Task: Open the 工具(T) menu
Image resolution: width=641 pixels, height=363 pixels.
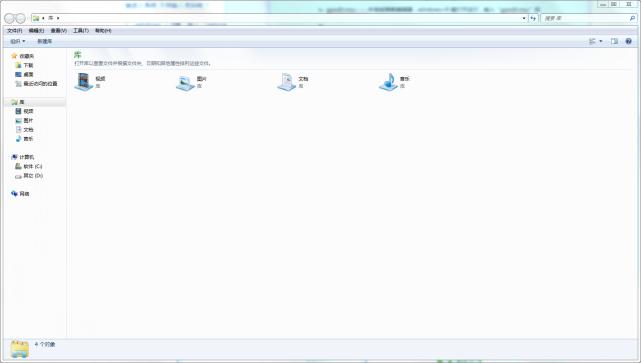Action: tap(81, 31)
